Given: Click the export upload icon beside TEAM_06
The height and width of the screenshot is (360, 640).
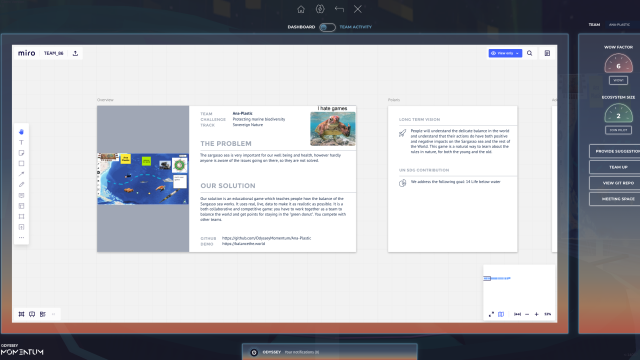Looking at the screenshot, I should point(75,53).
